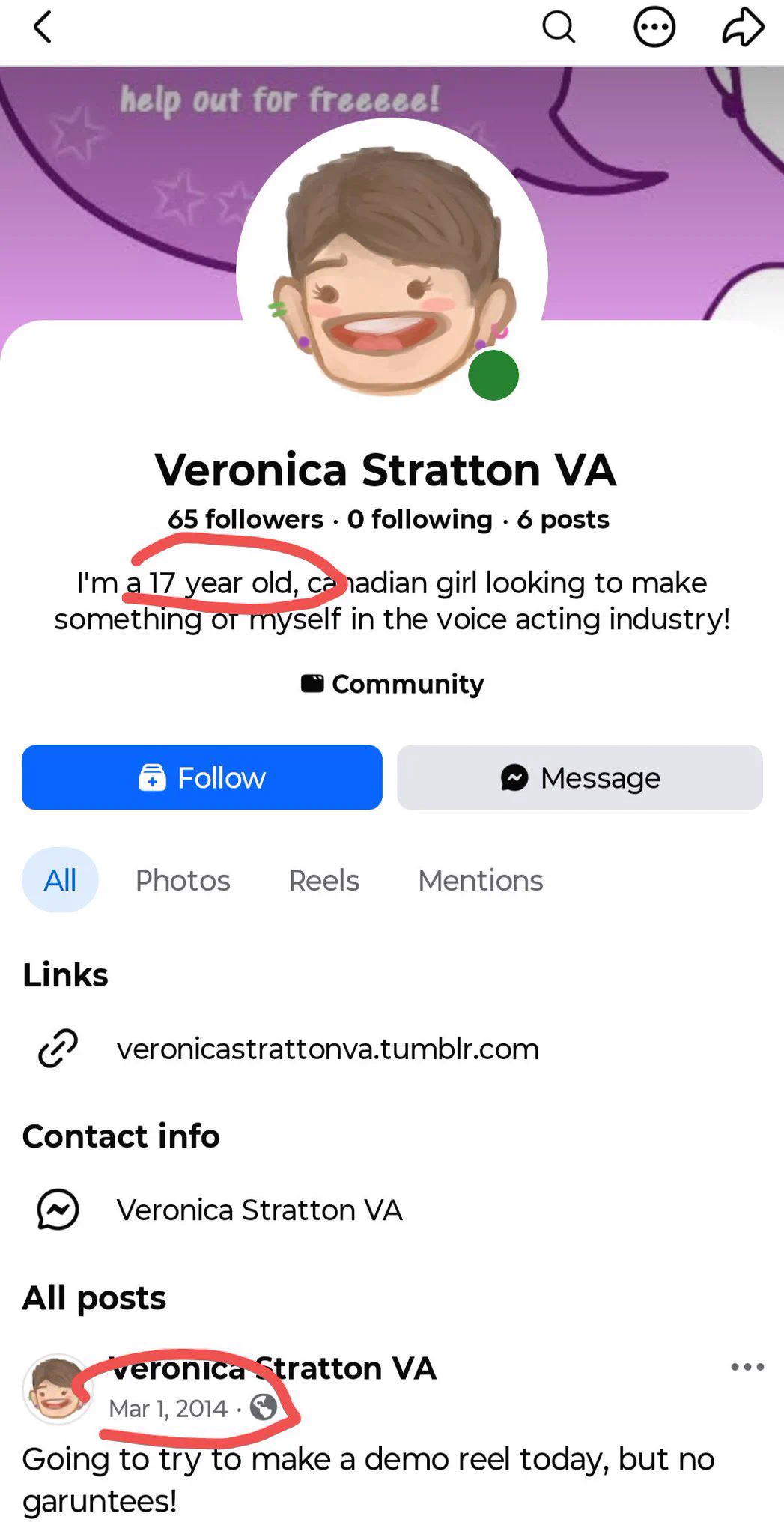784x1534 pixels.
Task: Open the three-dot options circle icon
Action: 654,28
